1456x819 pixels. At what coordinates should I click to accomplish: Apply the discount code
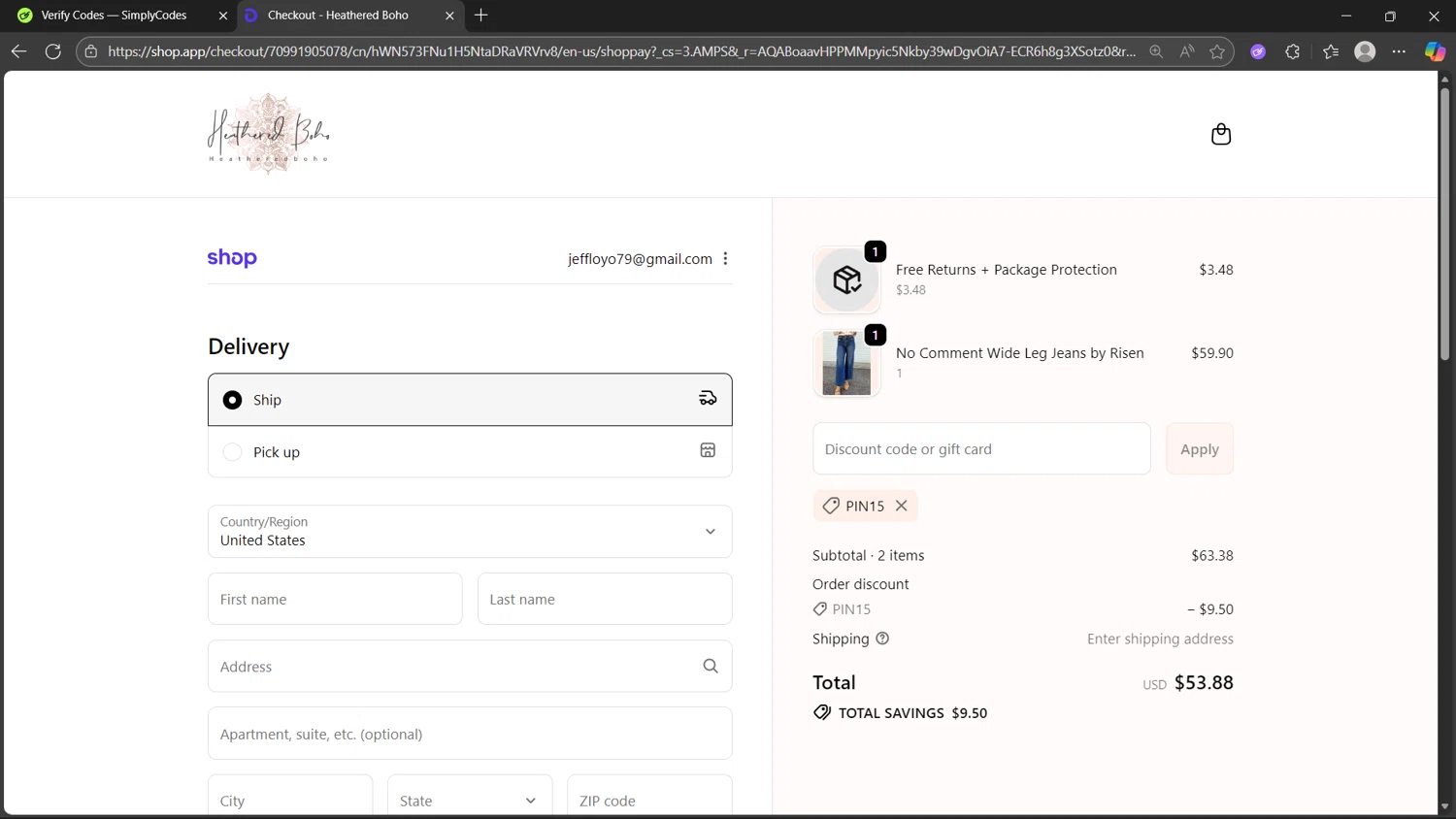coord(1200,449)
